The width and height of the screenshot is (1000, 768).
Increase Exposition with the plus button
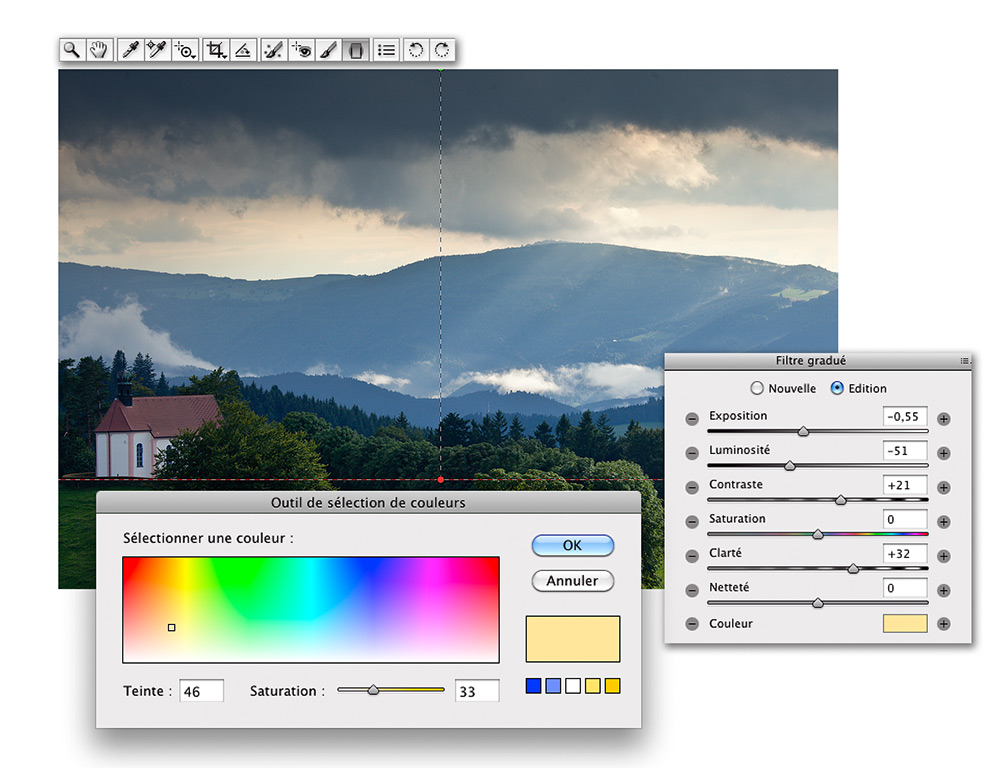944,419
